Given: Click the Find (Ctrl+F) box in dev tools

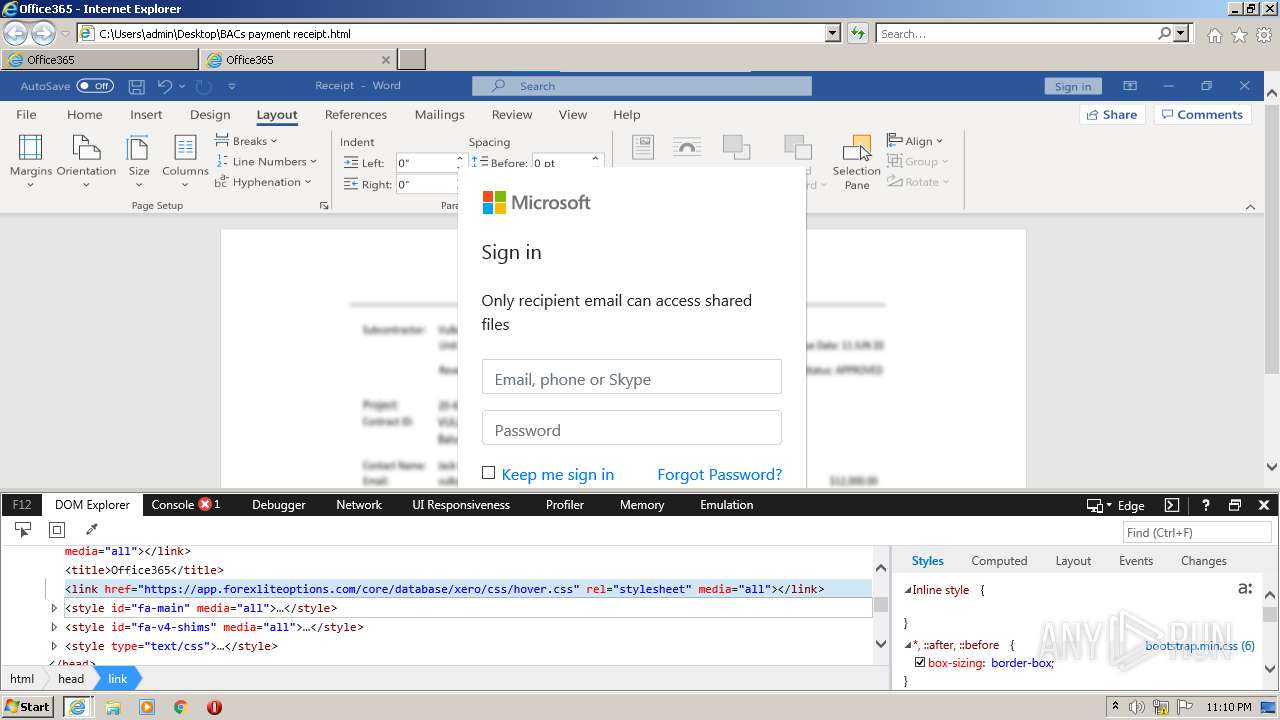Looking at the screenshot, I should click(1196, 532).
